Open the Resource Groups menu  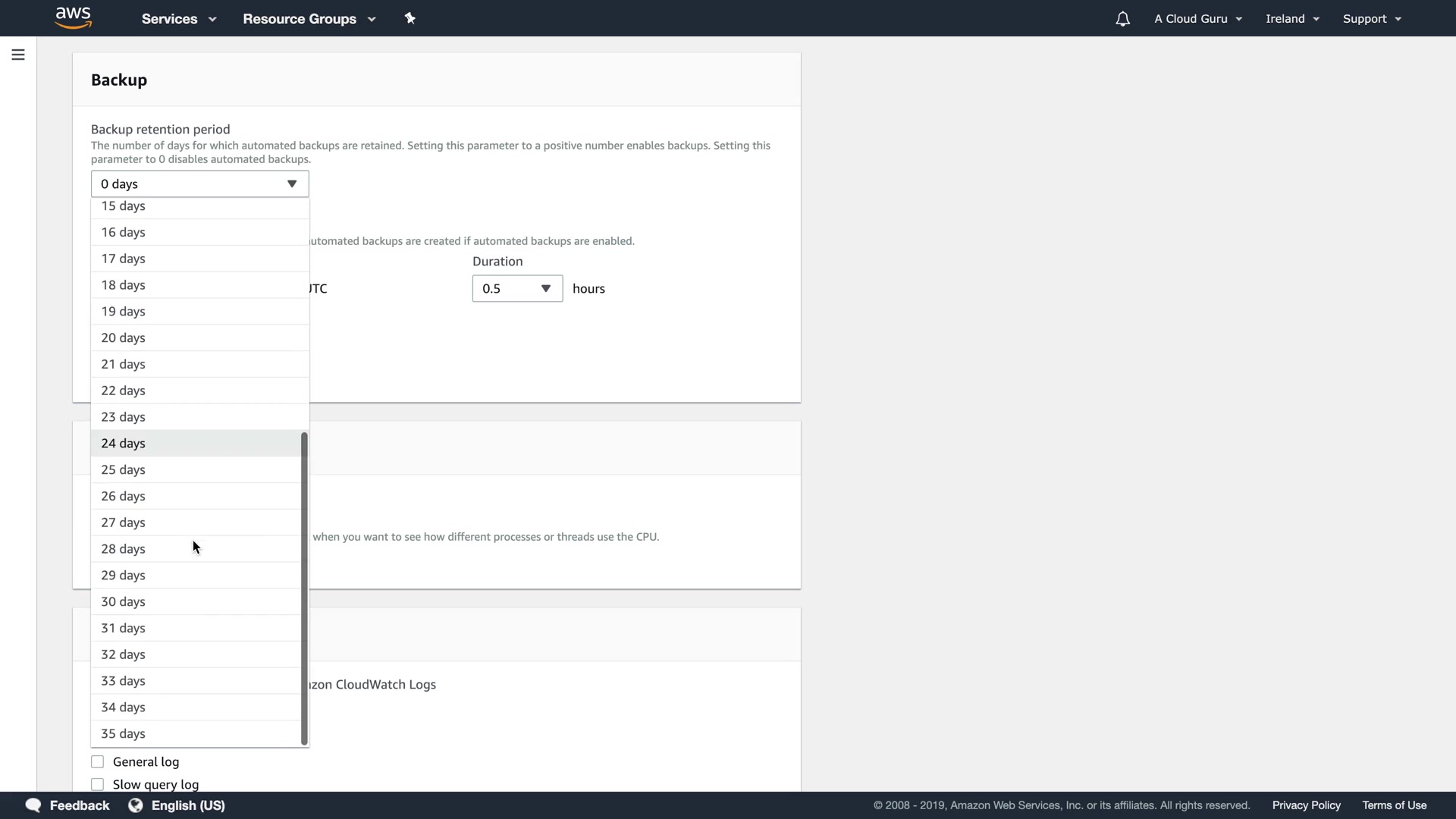pyautogui.click(x=309, y=19)
